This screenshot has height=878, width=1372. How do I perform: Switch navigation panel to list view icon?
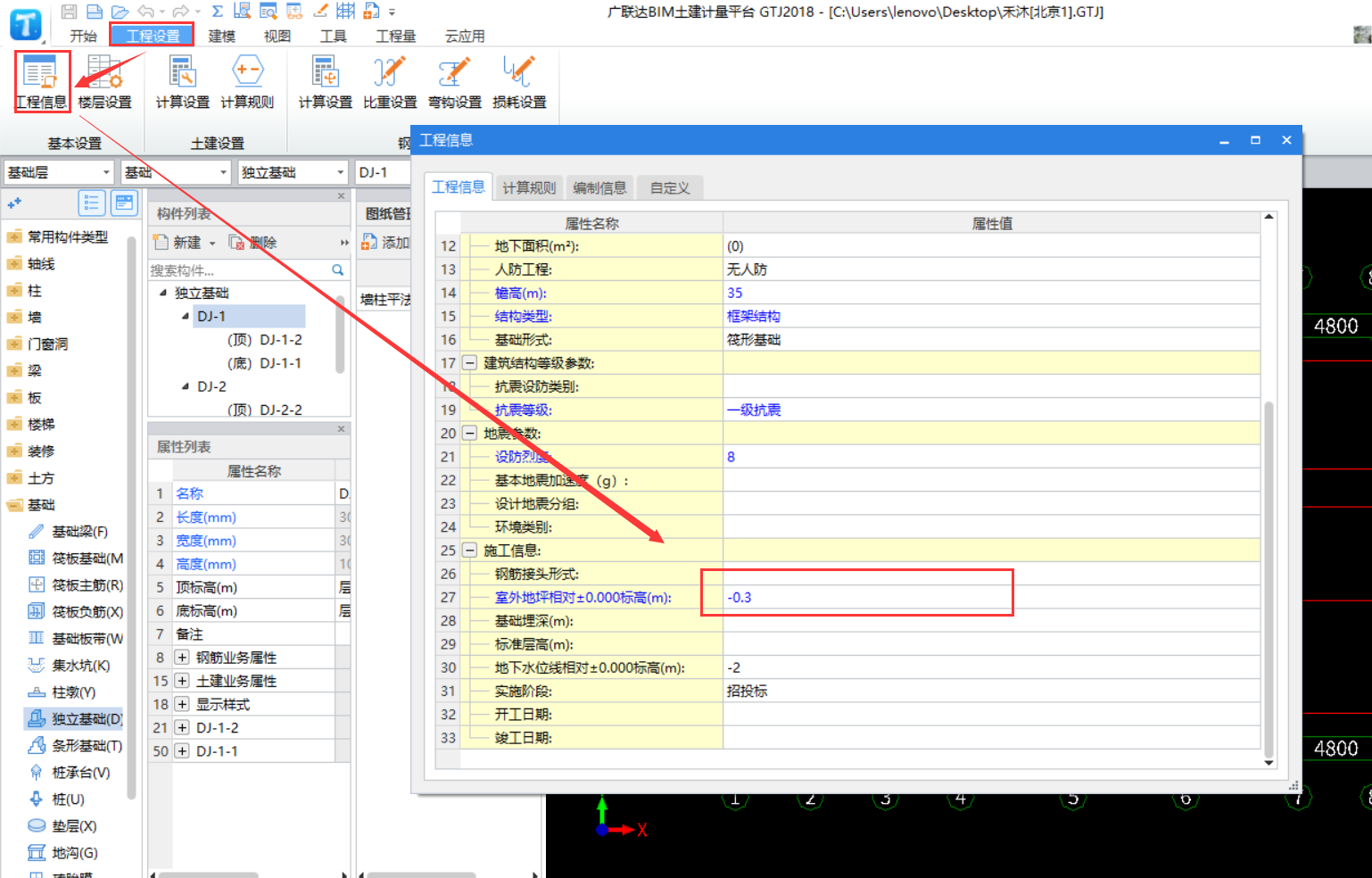point(91,203)
